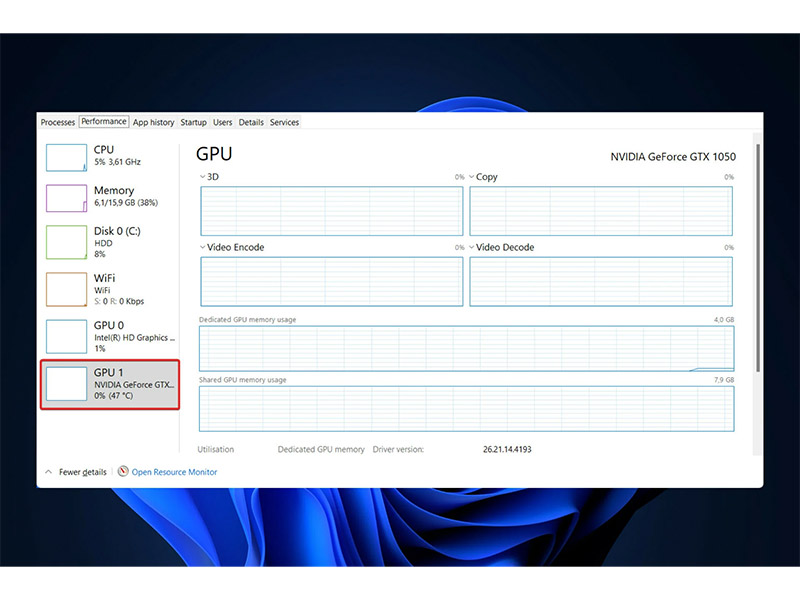Collapse view with Fewer details chevron
Image resolution: width=800 pixels, height=600 pixels.
pos(48,472)
